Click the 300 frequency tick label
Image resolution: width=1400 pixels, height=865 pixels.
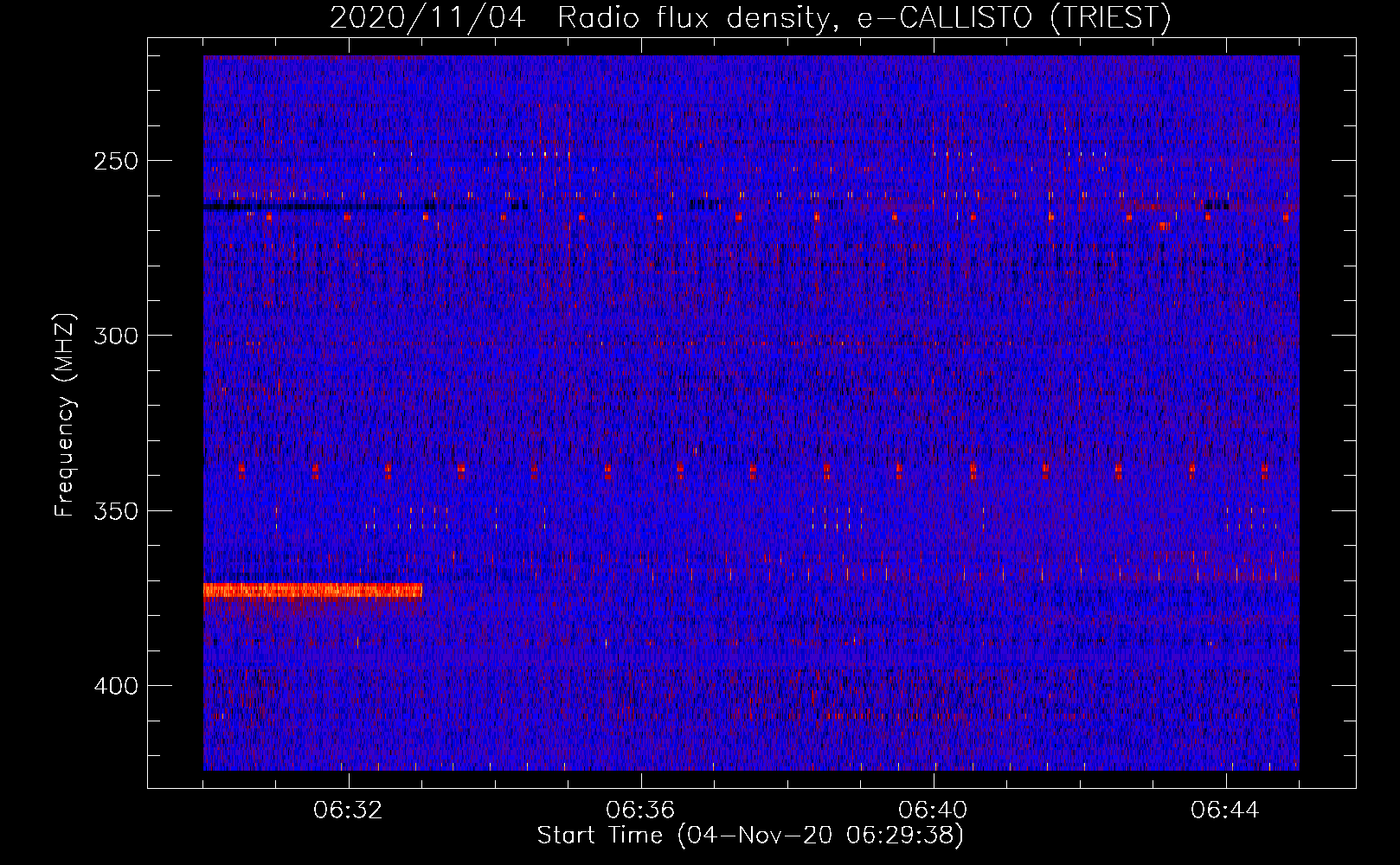click(116, 336)
